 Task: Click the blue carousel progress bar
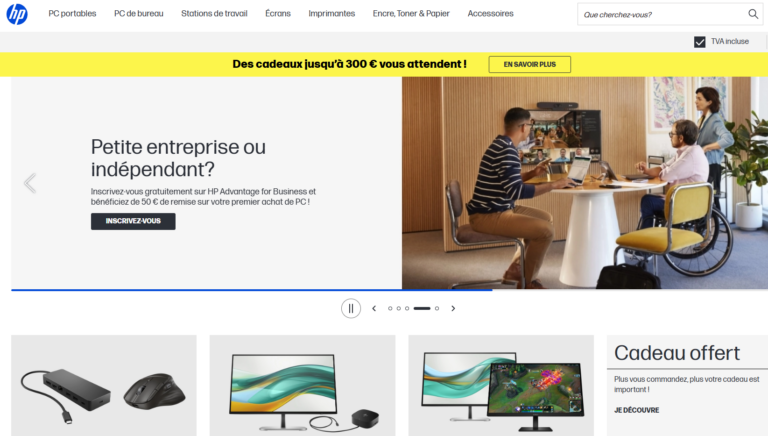point(252,290)
